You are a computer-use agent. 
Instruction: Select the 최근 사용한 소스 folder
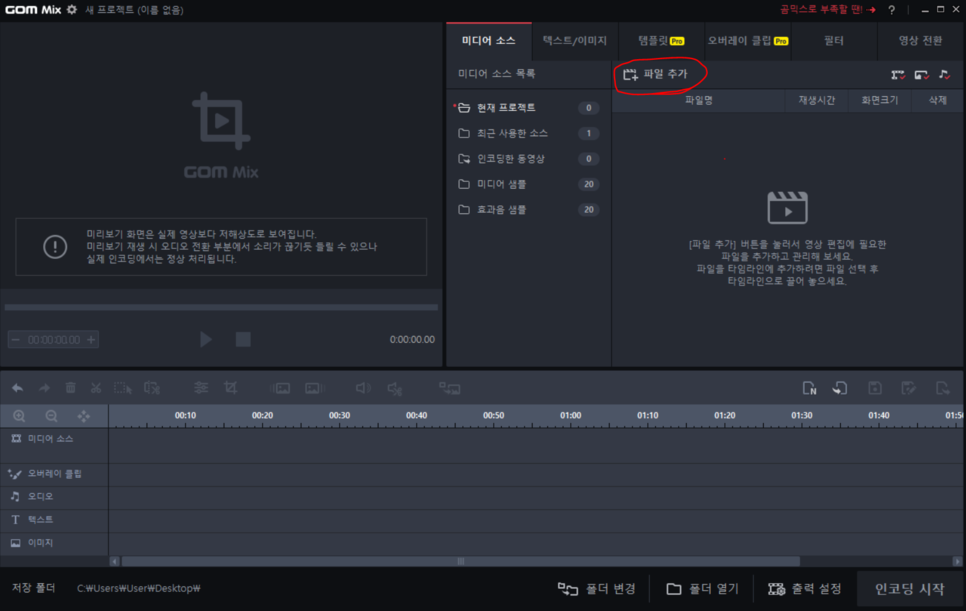529,133
